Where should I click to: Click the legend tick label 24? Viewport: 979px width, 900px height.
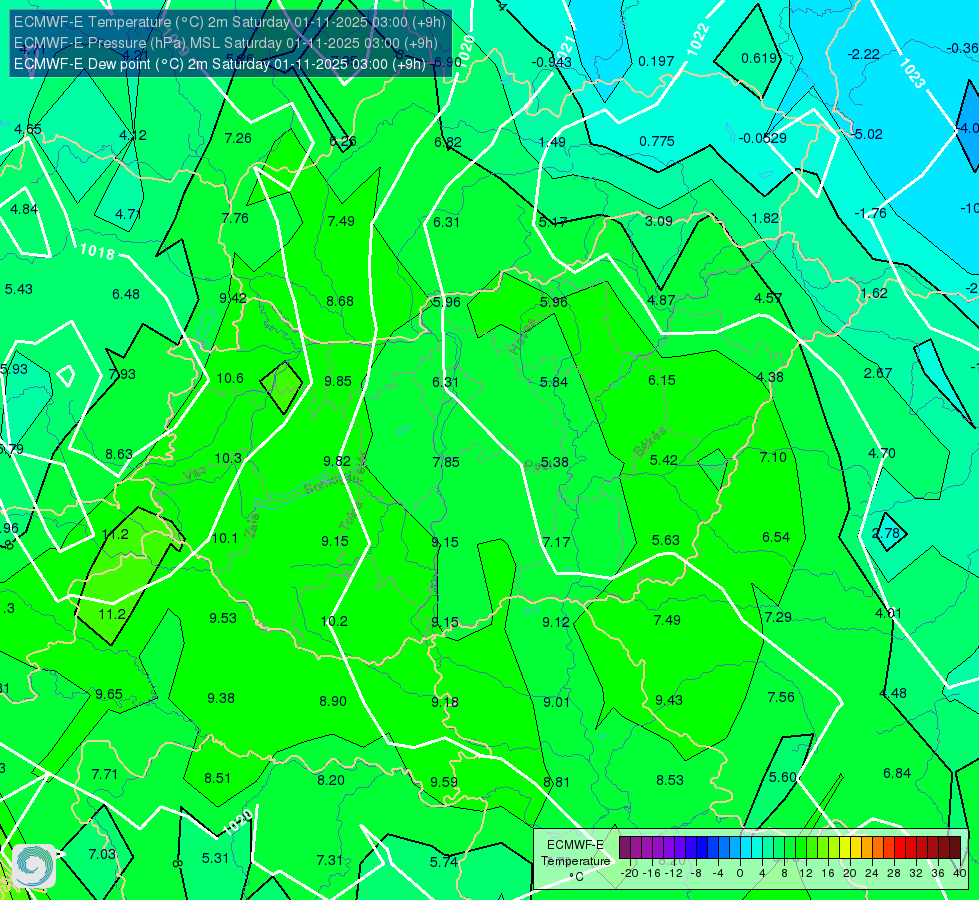[872, 873]
